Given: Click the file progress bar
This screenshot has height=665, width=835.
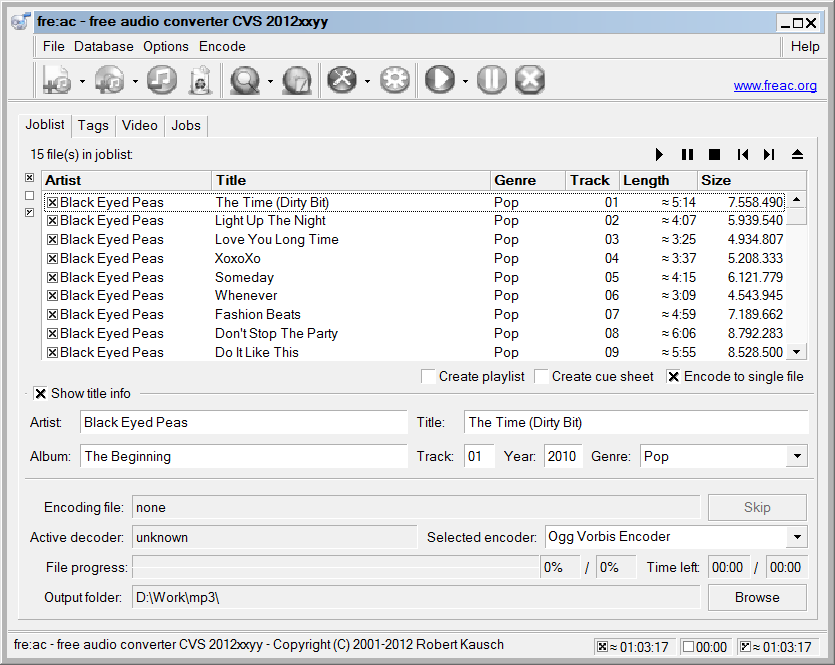Looking at the screenshot, I should coord(336,567).
